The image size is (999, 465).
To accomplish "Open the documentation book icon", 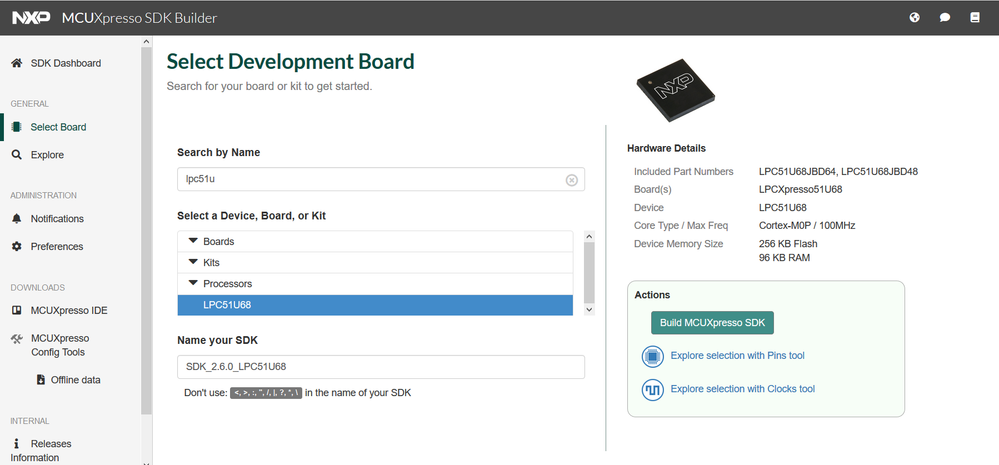I will [975, 18].
